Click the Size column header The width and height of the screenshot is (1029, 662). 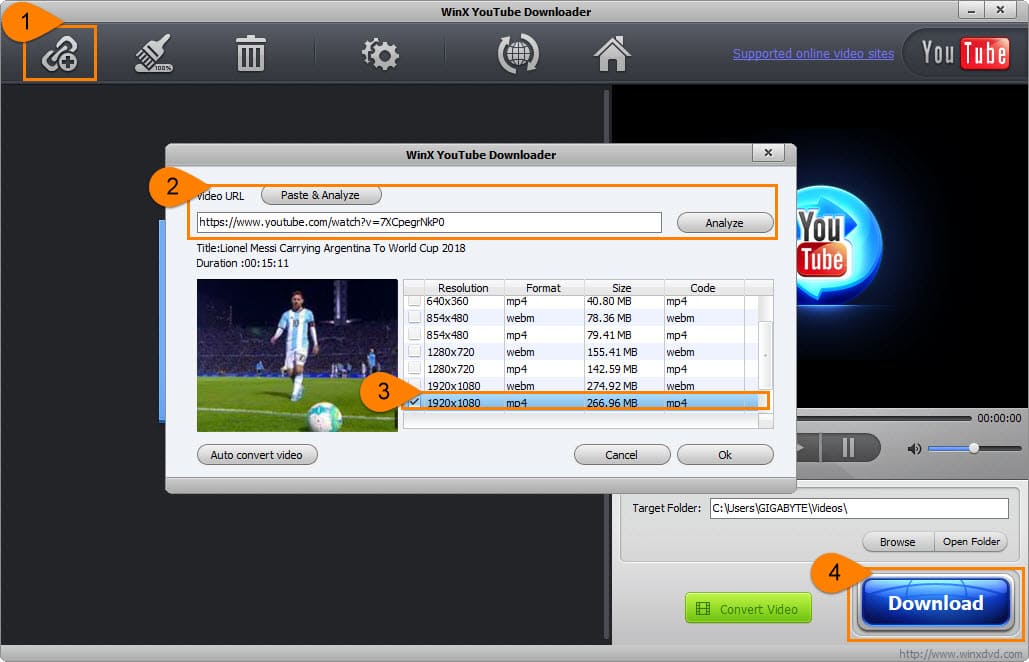[x=623, y=288]
